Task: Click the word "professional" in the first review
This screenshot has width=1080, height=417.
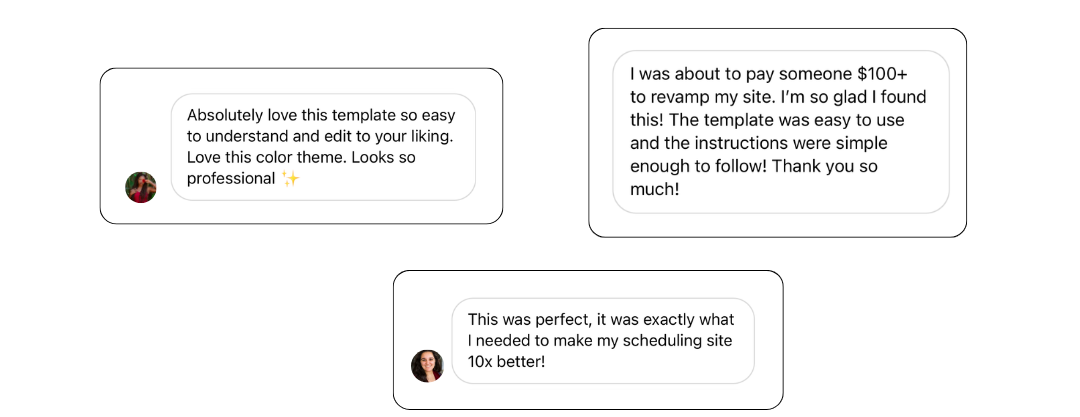Action: (231, 179)
